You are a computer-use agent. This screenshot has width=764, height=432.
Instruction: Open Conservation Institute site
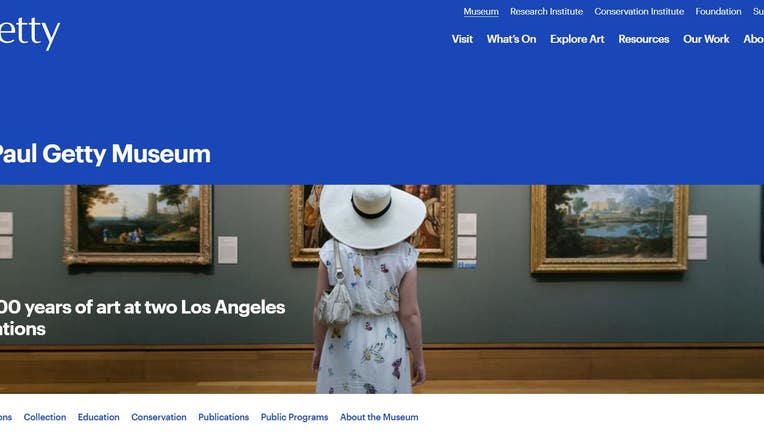tap(639, 11)
